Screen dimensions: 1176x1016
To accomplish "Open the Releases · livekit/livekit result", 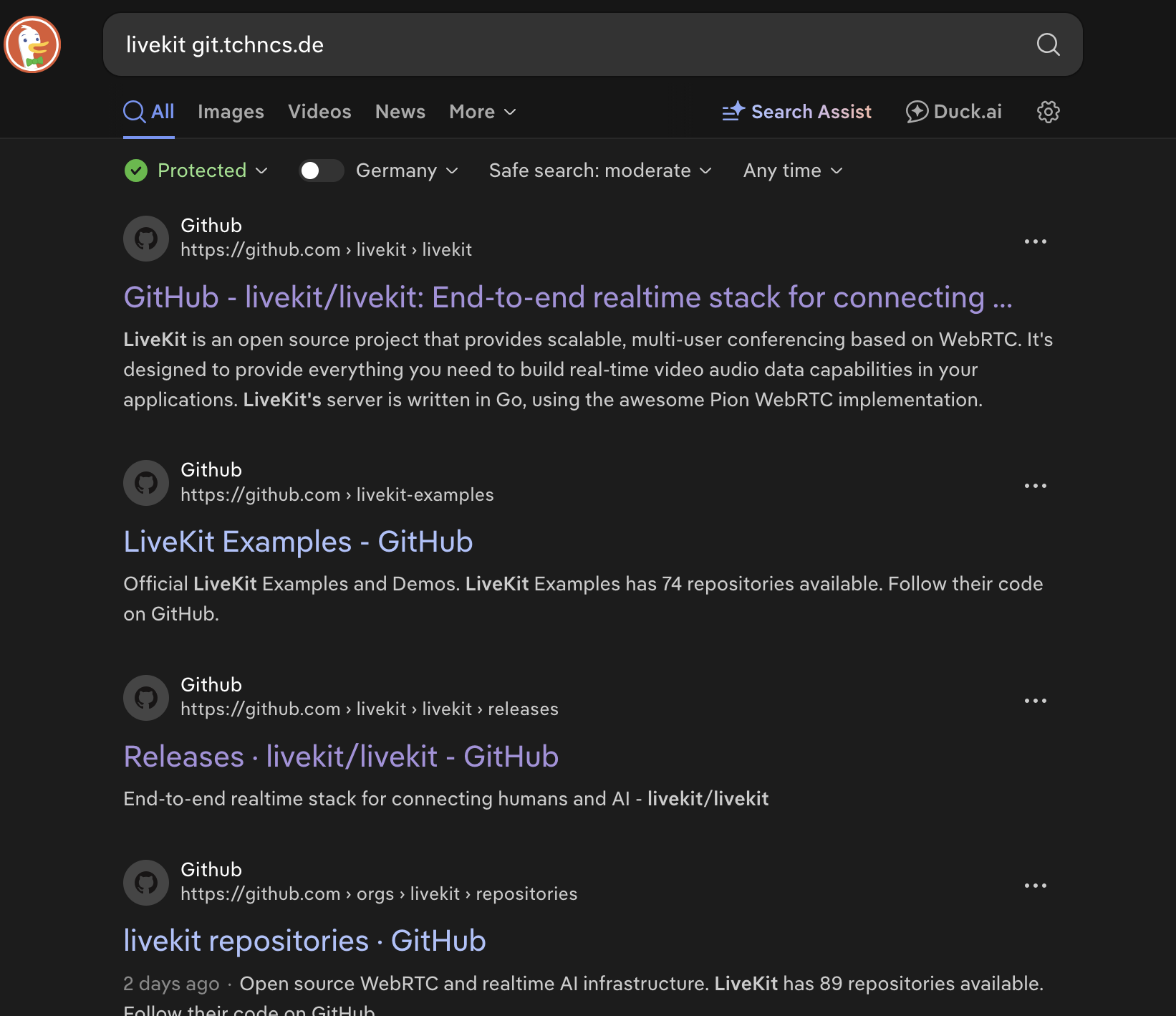I will [x=341, y=757].
